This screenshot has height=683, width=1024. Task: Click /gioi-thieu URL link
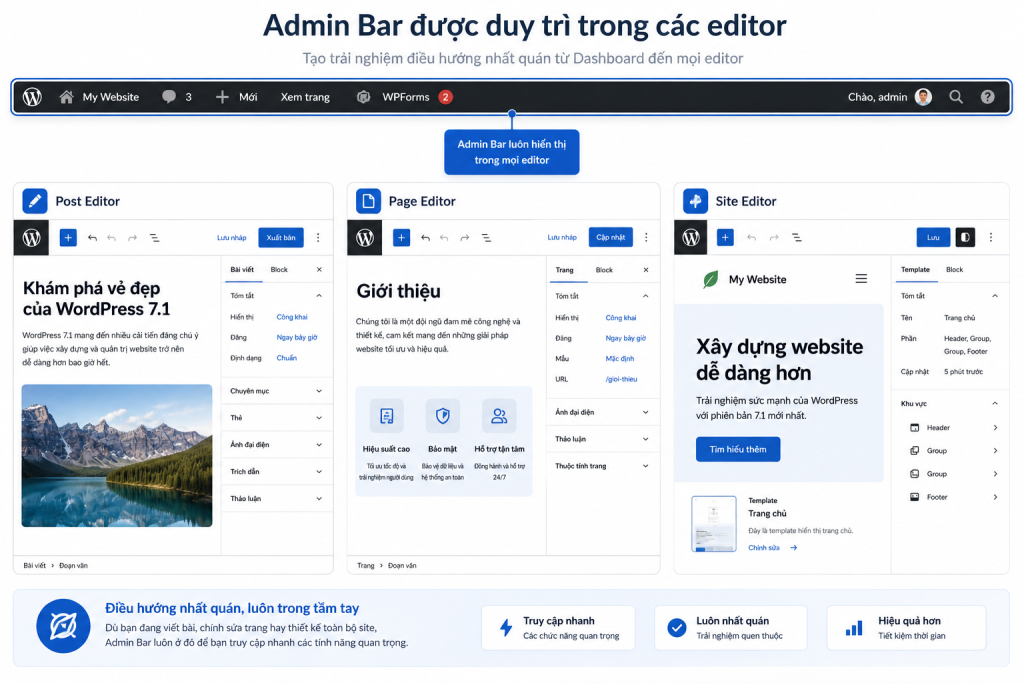[x=621, y=379]
